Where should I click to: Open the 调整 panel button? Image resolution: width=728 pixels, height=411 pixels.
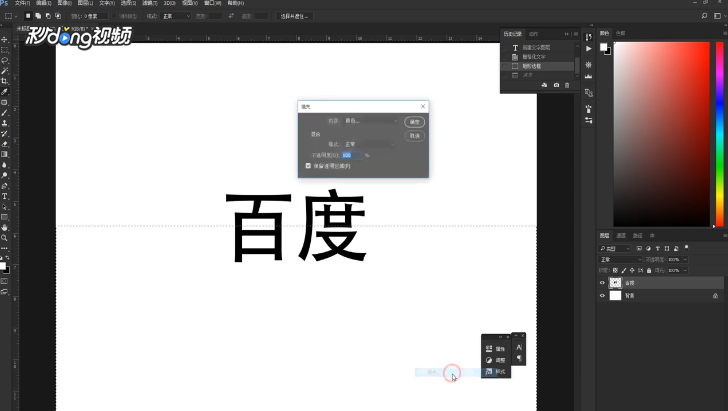click(x=495, y=360)
